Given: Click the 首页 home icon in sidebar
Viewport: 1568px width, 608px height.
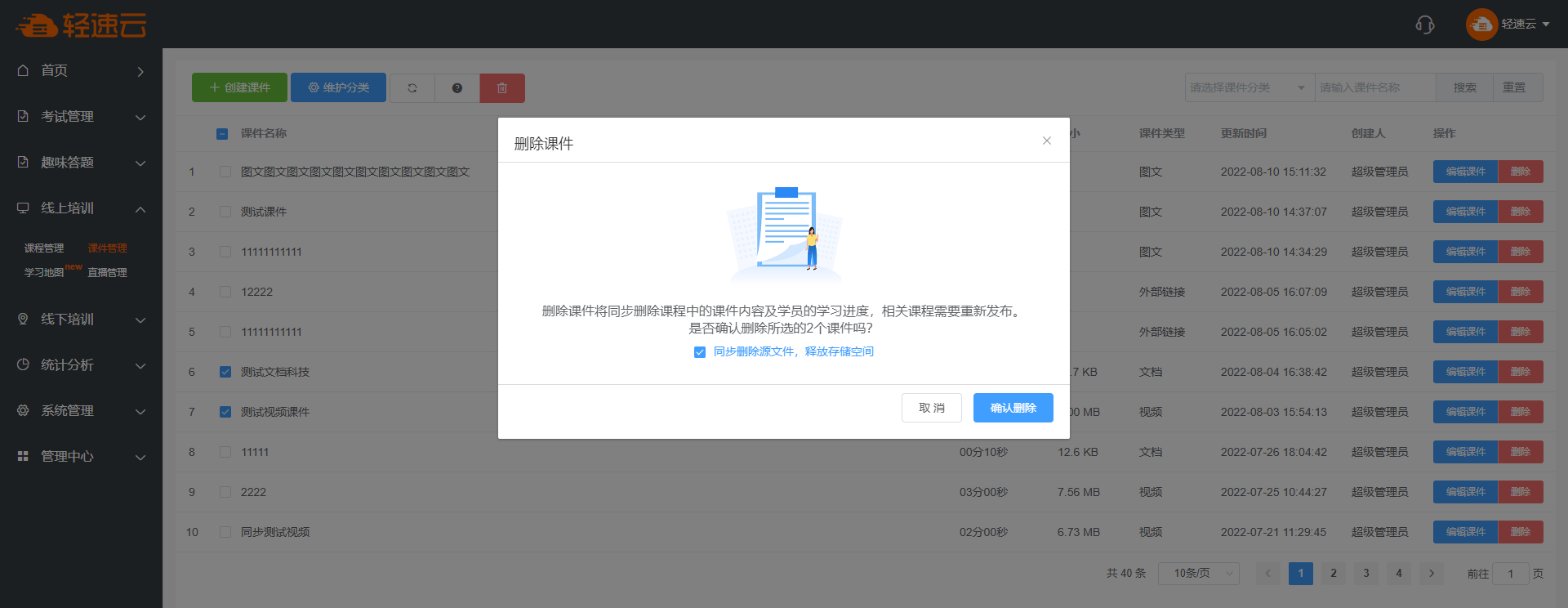Looking at the screenshot, I should click(23, 70).
